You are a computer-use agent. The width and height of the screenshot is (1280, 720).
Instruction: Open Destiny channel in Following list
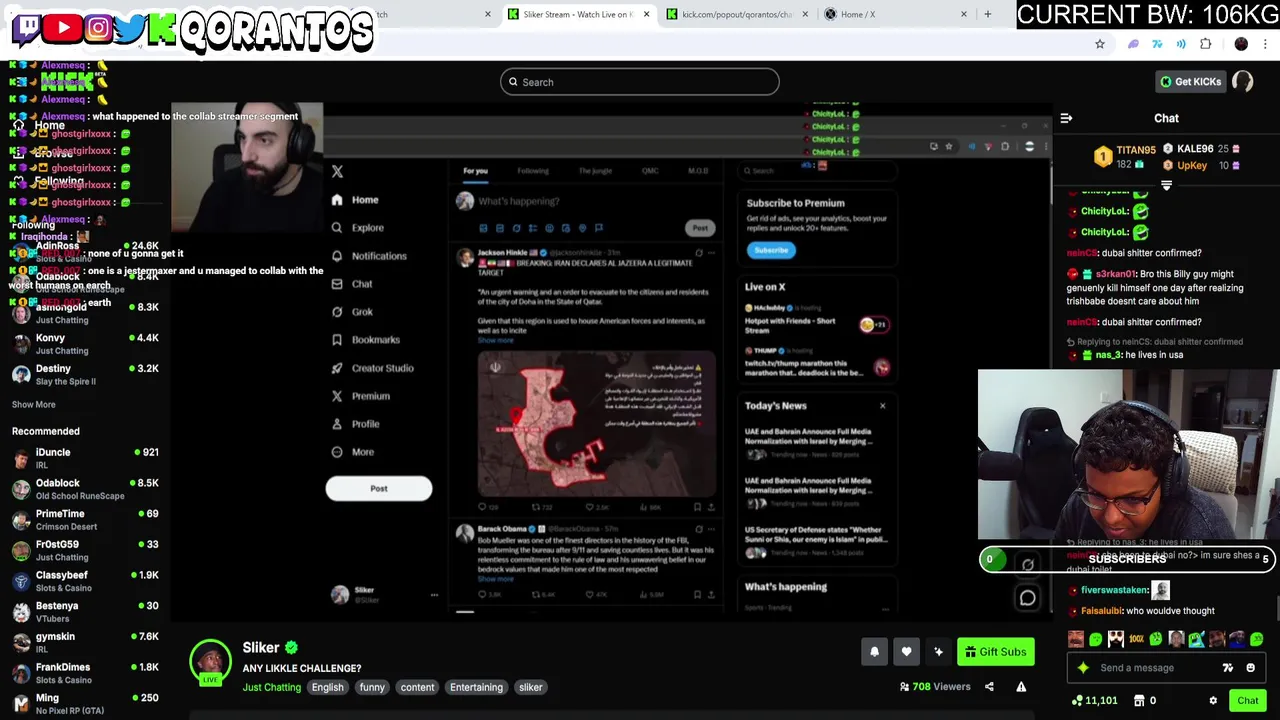click(x=85, y=374)
